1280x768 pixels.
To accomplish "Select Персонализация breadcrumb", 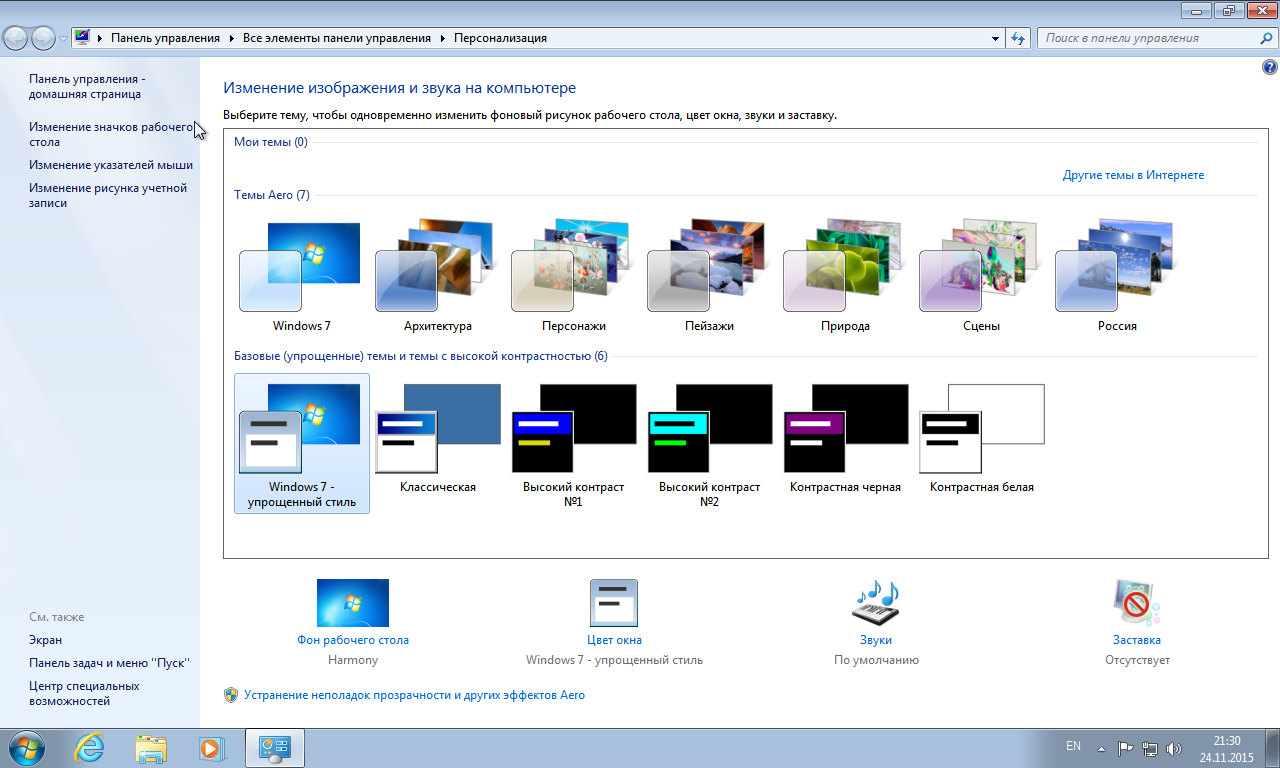I will [500, 38].
